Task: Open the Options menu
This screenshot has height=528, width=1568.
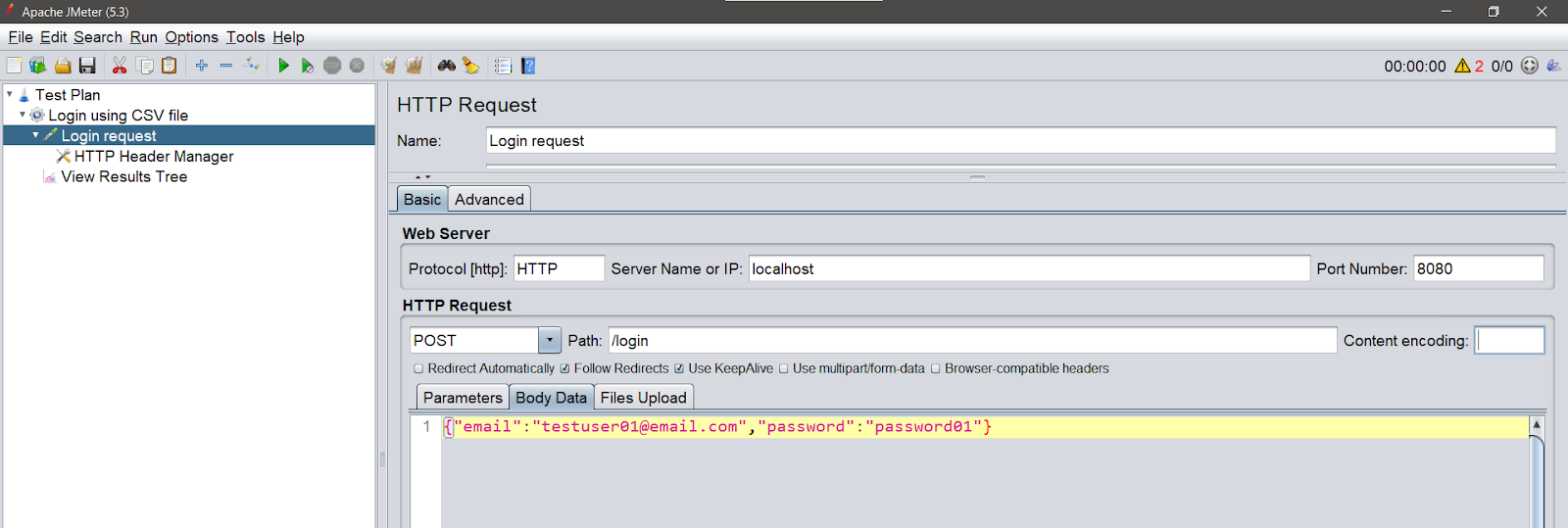Action: coord(191,36)
